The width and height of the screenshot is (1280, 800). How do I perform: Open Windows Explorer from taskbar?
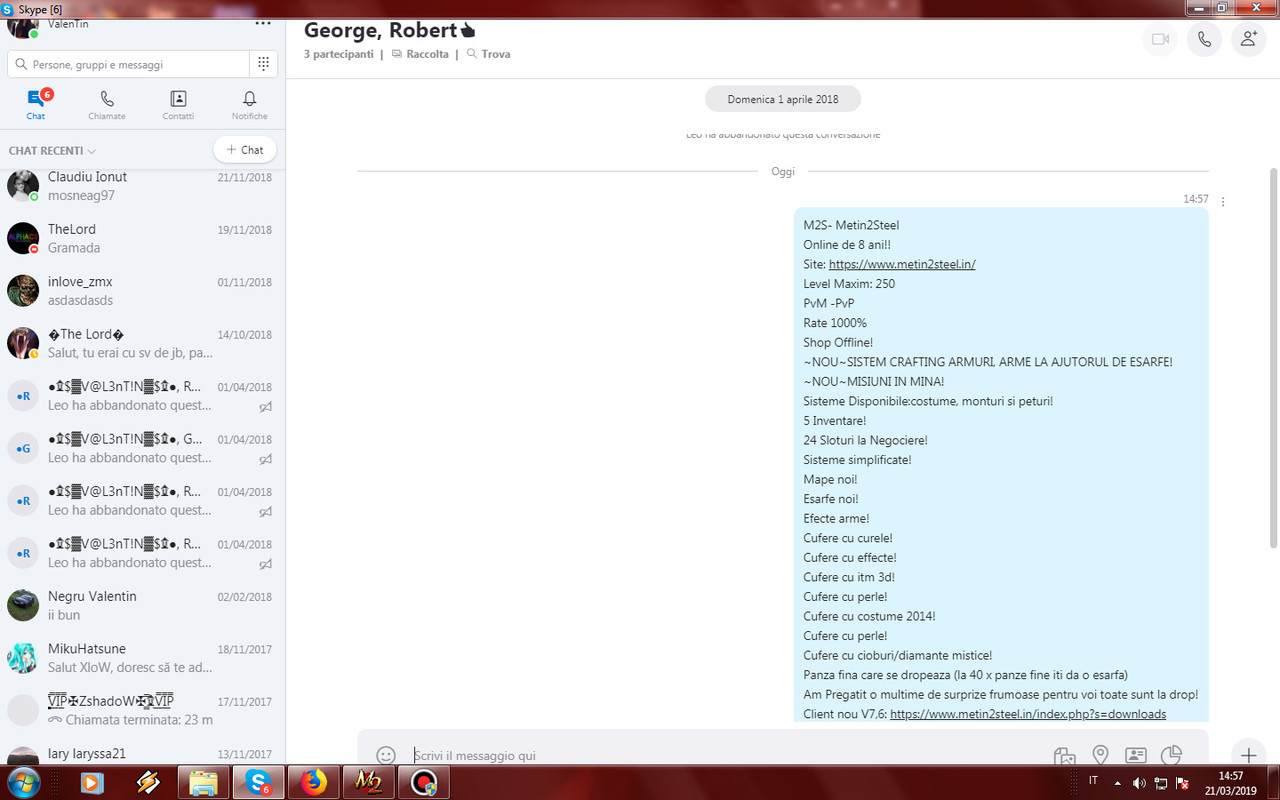203,783
